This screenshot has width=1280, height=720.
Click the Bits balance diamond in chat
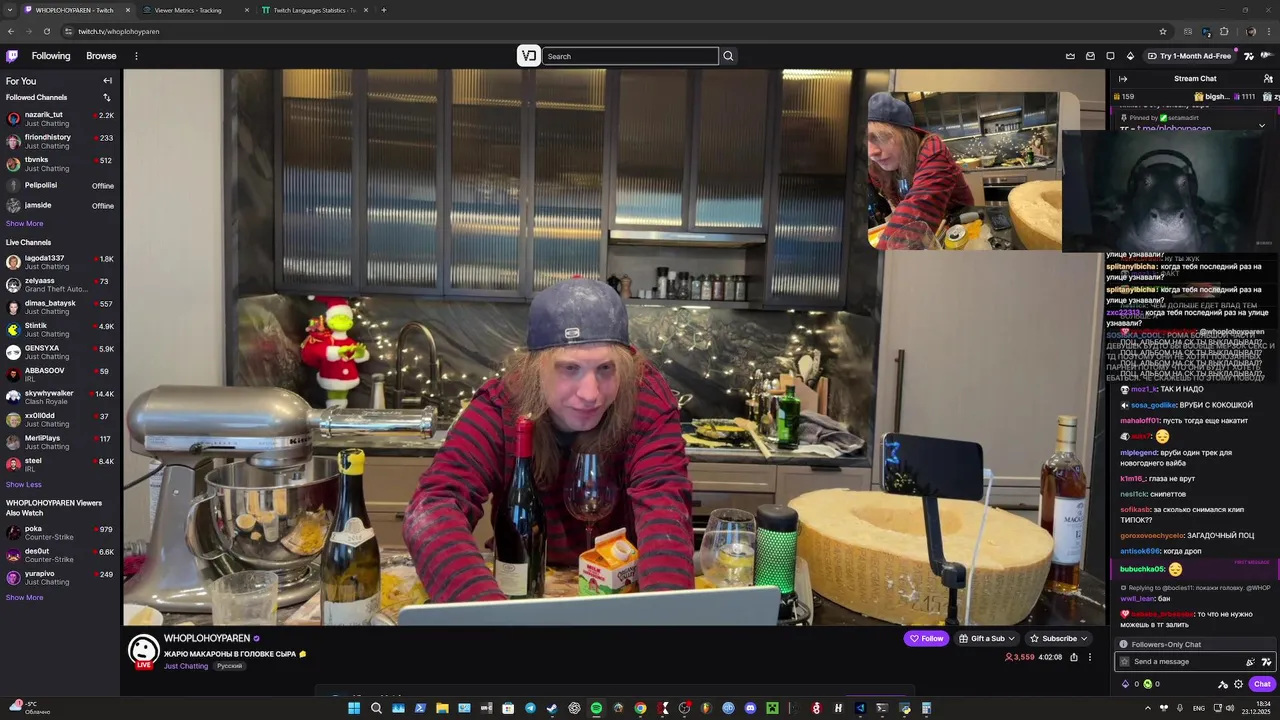point(1126,684)
